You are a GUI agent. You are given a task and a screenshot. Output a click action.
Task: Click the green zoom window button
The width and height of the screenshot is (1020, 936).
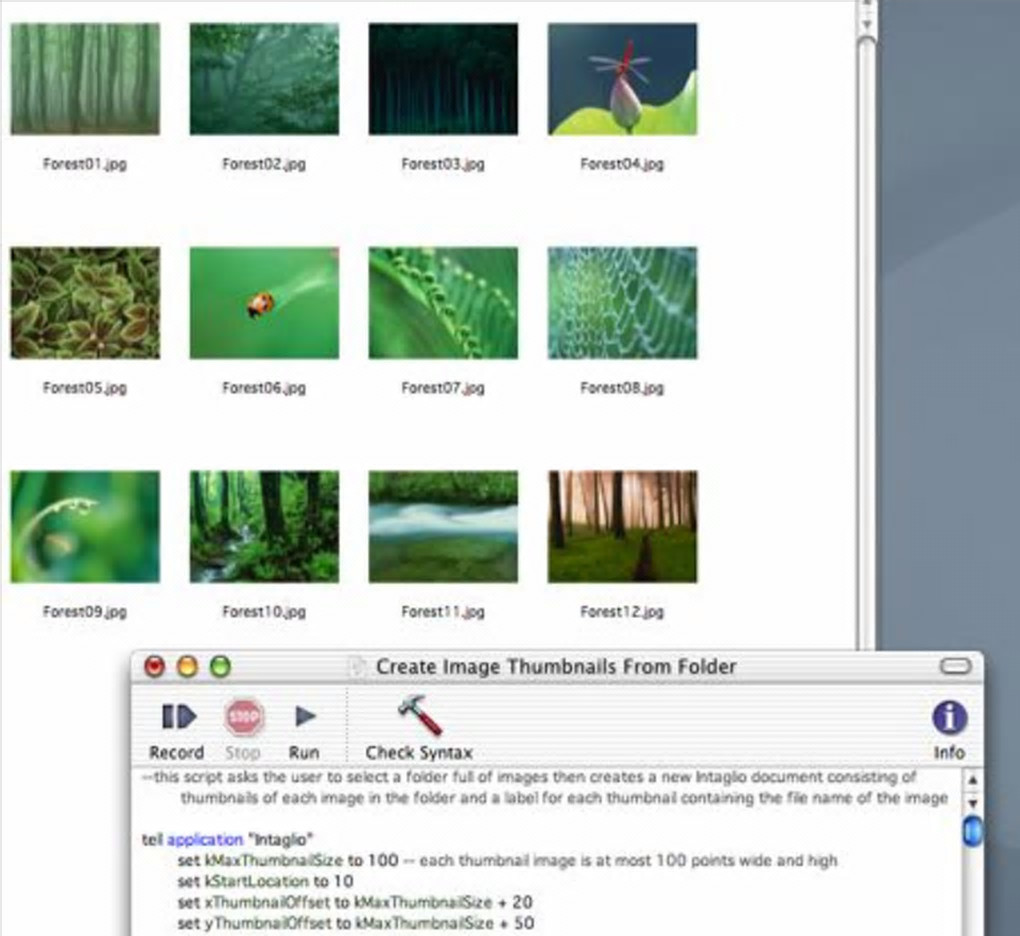[221, 667]
